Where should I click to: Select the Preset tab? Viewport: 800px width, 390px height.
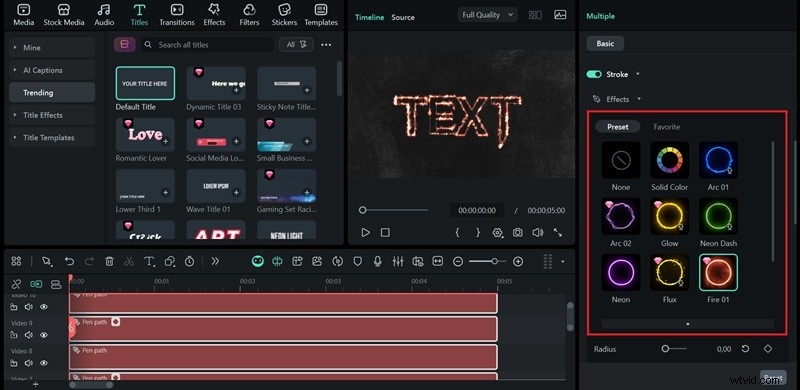(x=617, y=127)
